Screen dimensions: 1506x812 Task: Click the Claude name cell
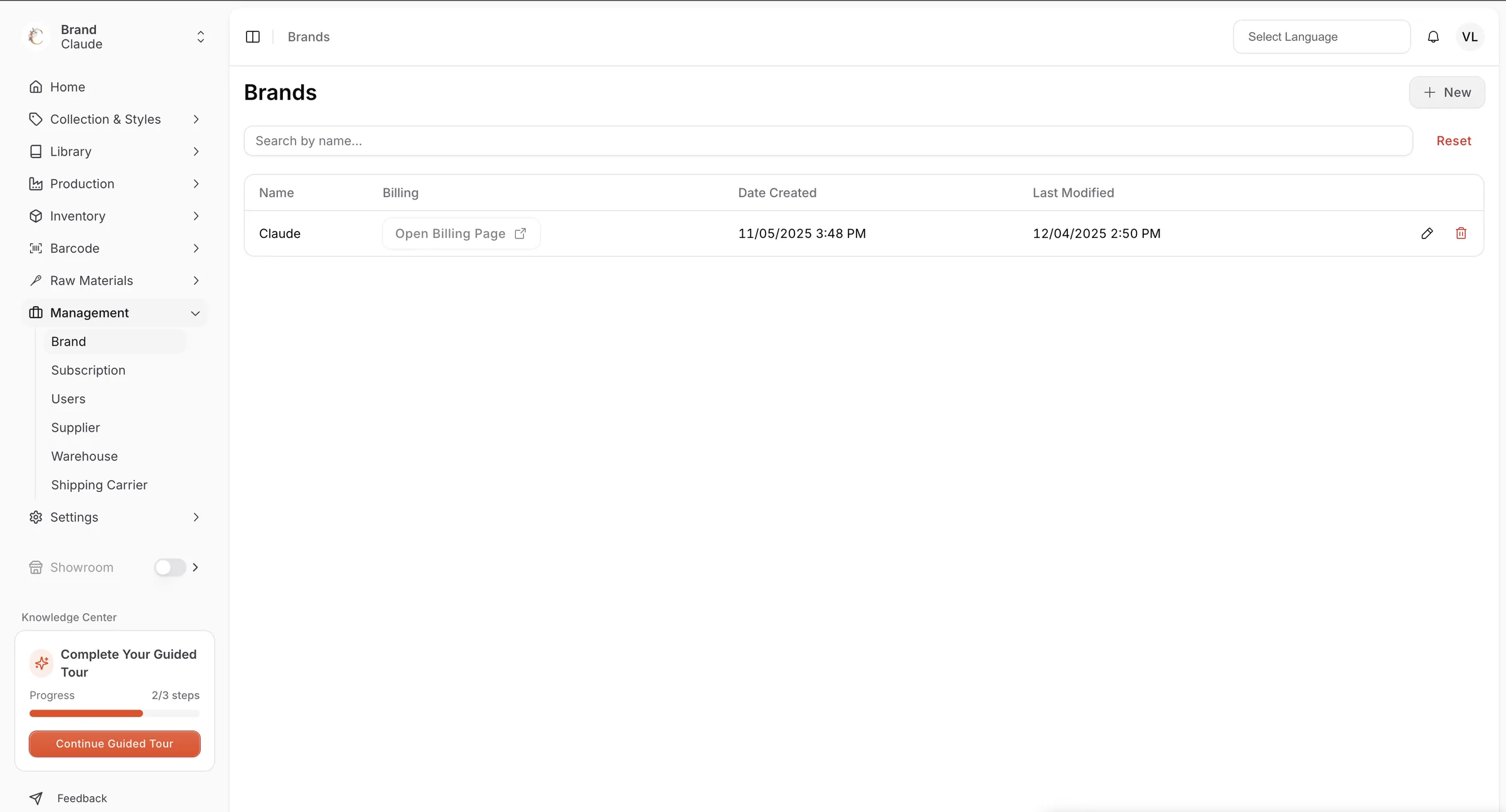pos(280,233)
